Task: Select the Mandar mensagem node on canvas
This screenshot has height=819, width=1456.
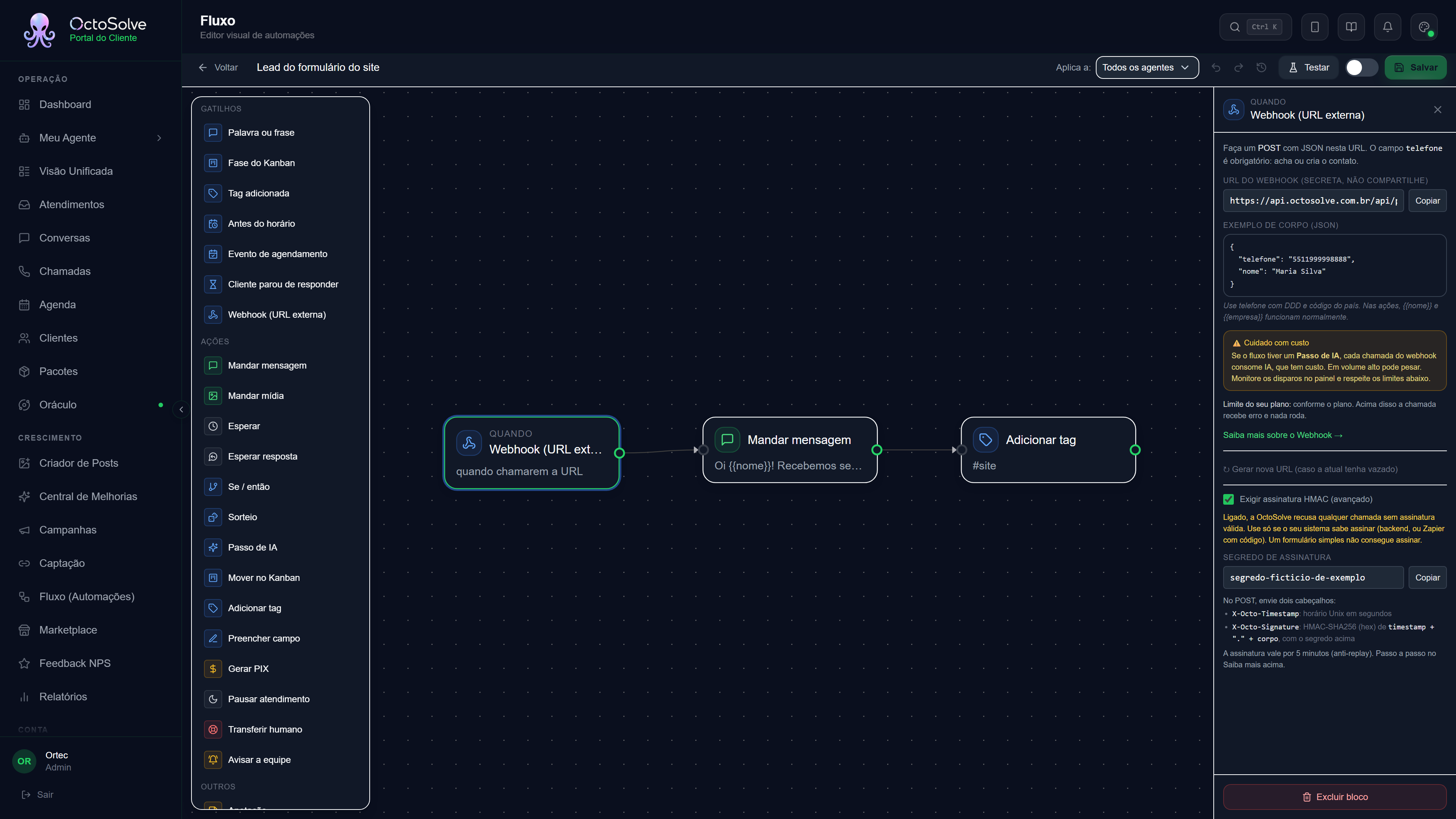Action: click(x=789, y=450)
